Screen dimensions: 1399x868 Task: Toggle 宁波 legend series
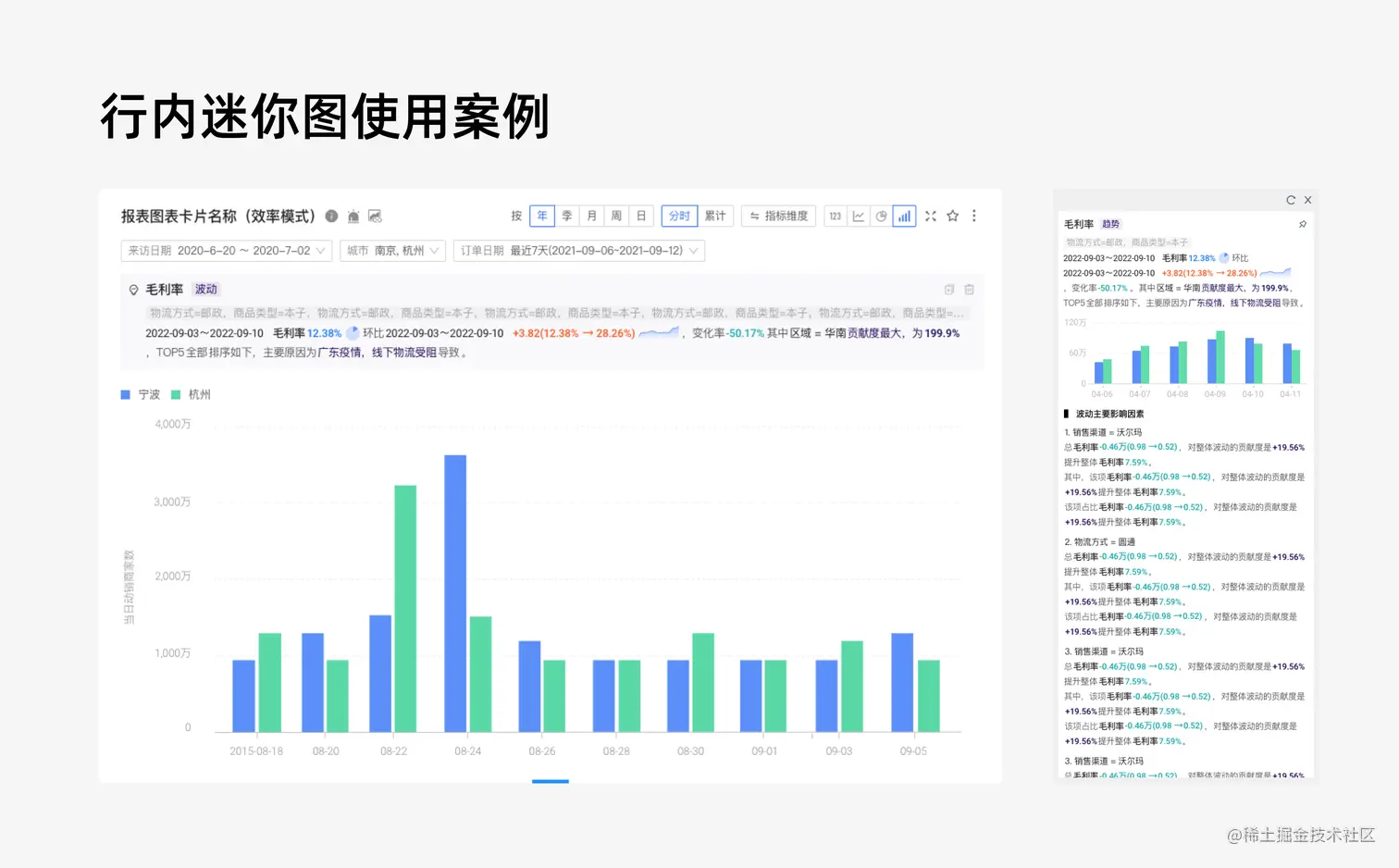(x=141, y=394)
